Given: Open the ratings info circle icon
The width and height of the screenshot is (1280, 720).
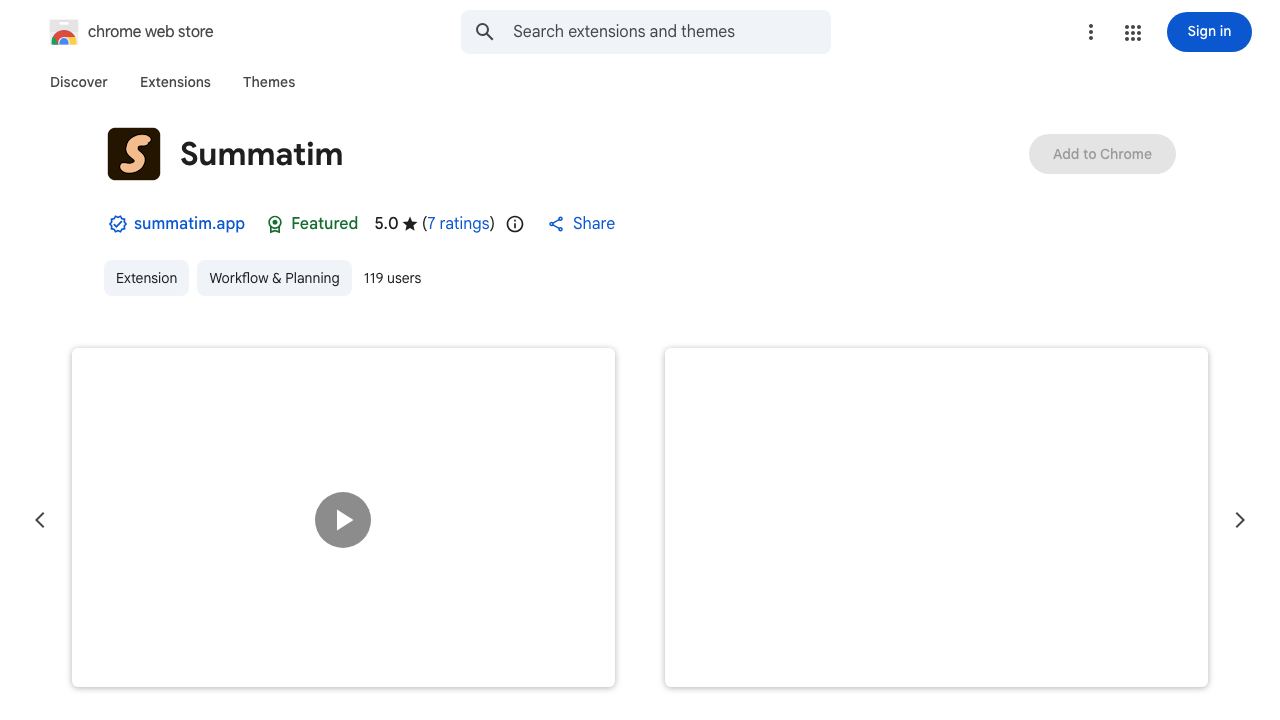Looking at the screenshot, I should tap(515, 224).
